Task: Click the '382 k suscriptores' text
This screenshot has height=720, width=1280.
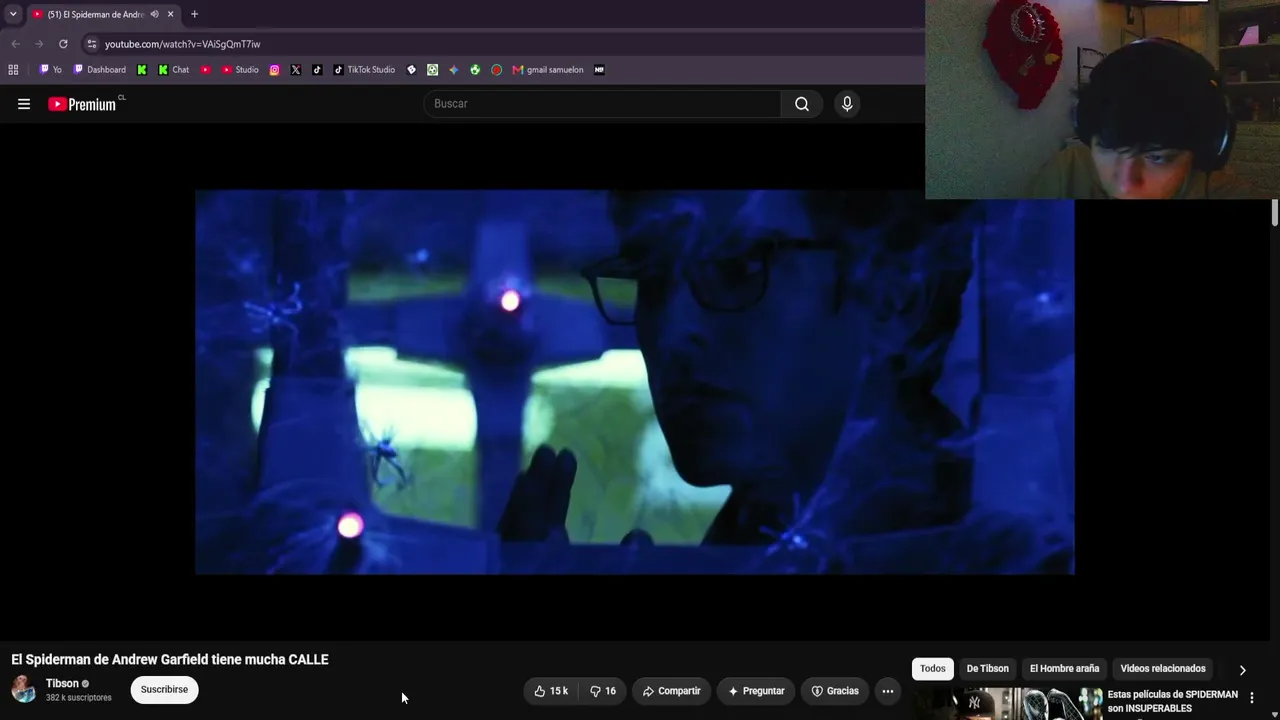Action: [x=79, y=698]
